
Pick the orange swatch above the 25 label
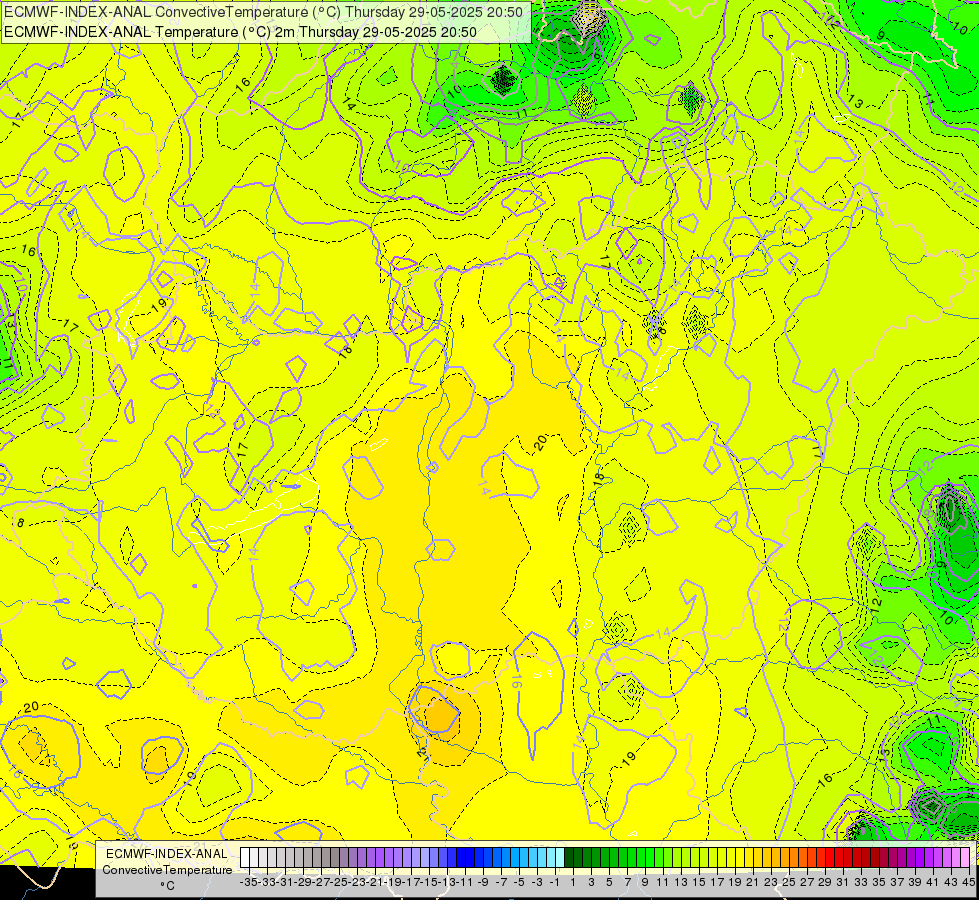[x=794, y=858]
